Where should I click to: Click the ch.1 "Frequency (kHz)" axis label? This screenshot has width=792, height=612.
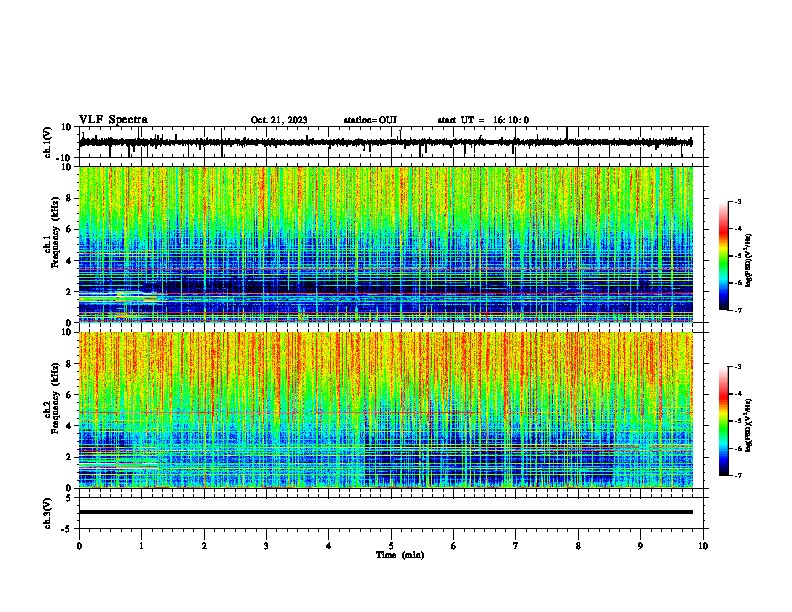tap(55, 232)
